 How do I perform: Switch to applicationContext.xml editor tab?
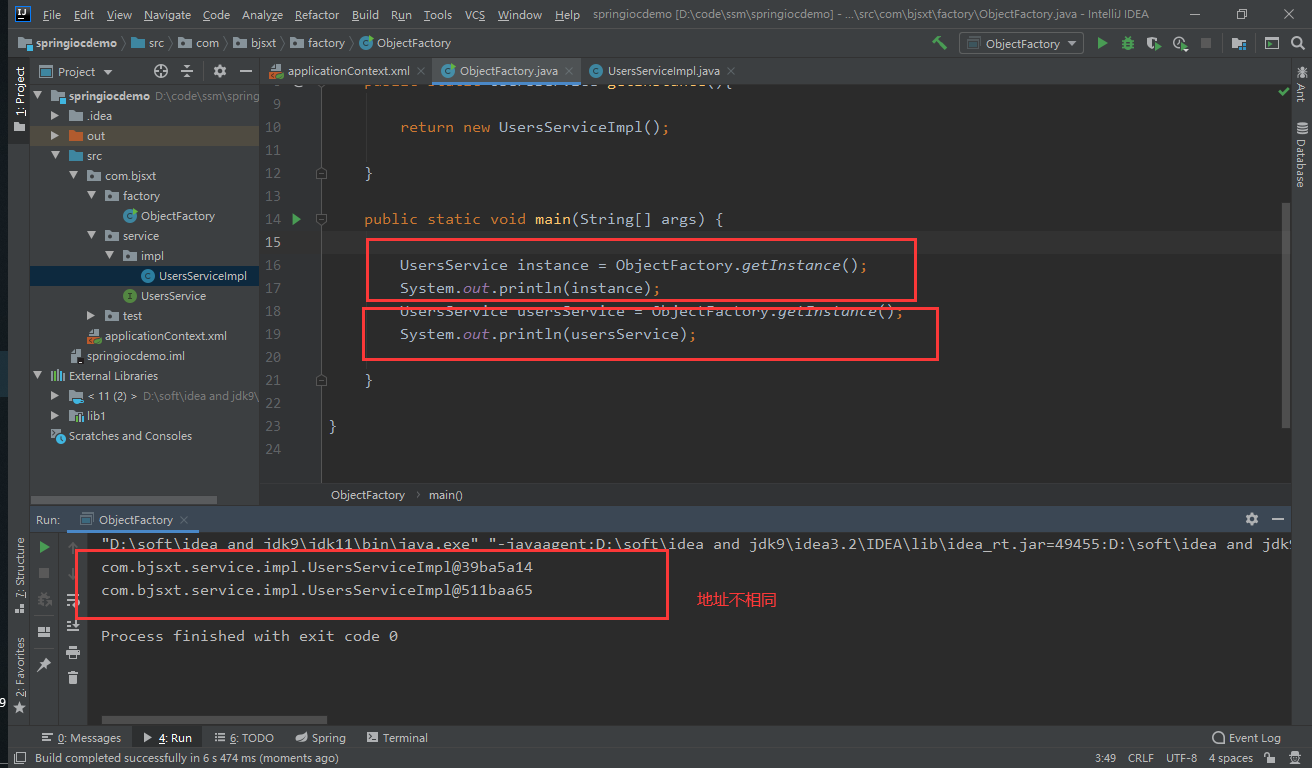[x=347, y=71]
